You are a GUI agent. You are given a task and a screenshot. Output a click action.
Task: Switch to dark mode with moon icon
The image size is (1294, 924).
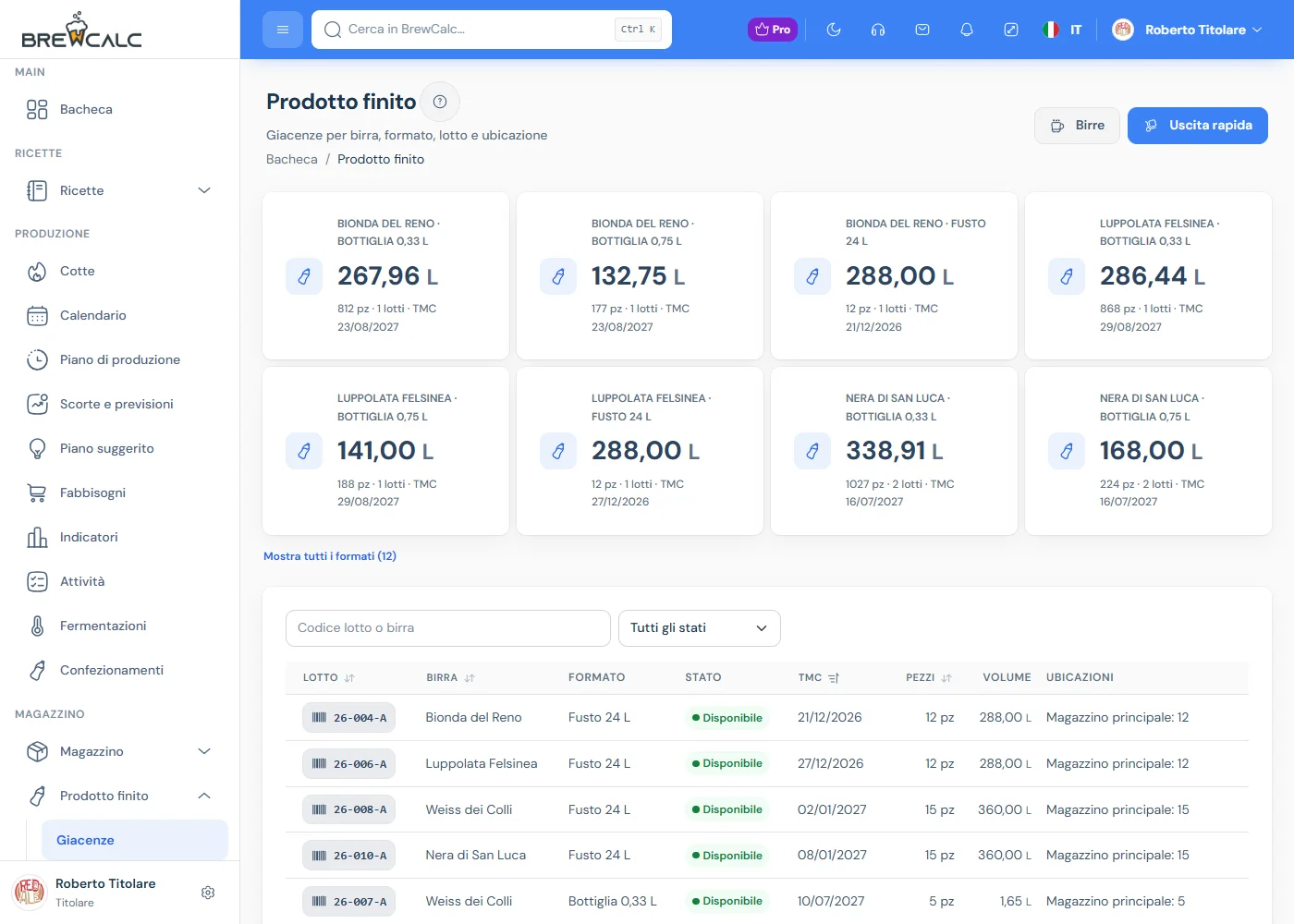coord(834,30)
